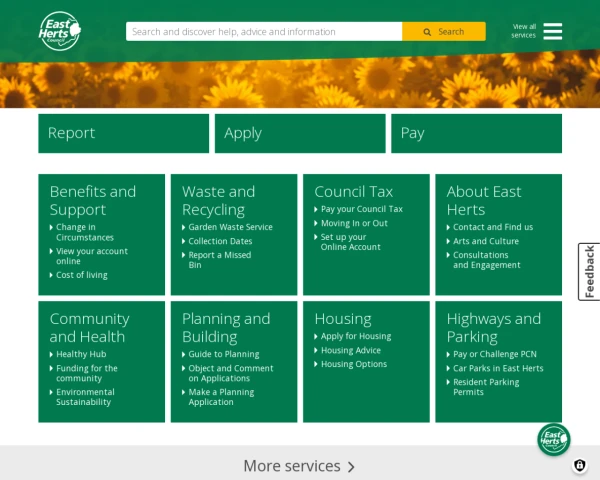Screen dimensions: 600x480
Task: Open Planning and Building heading
Action: [x=226, y=328]
